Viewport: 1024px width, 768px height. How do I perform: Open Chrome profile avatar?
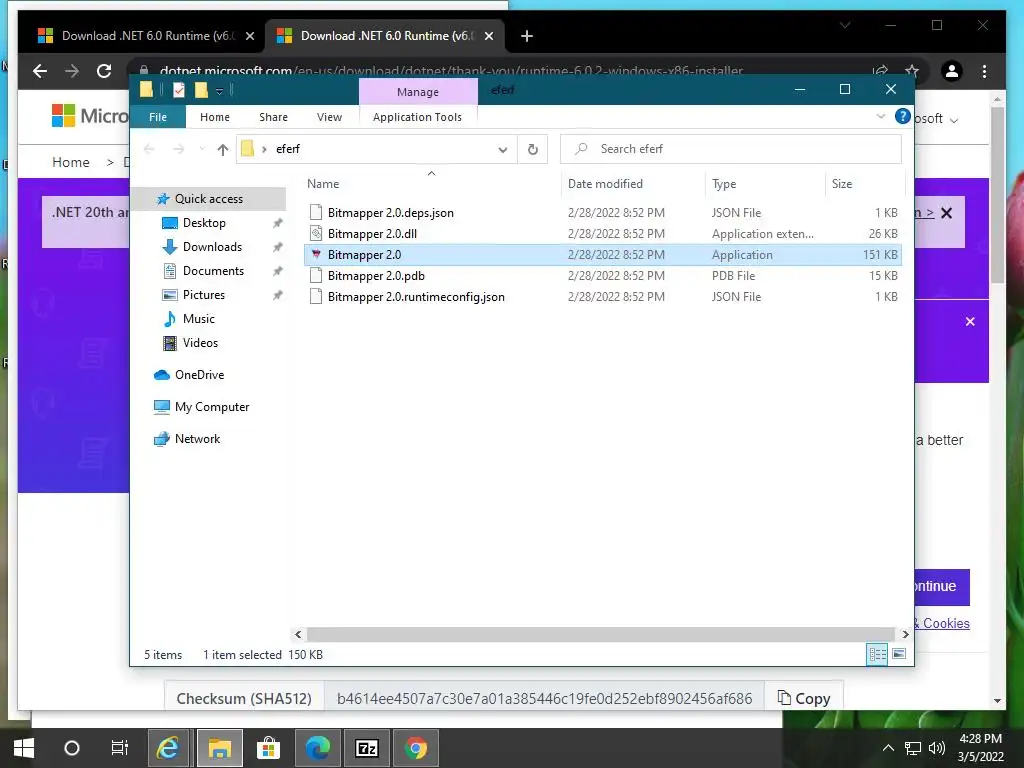[952, 71]
